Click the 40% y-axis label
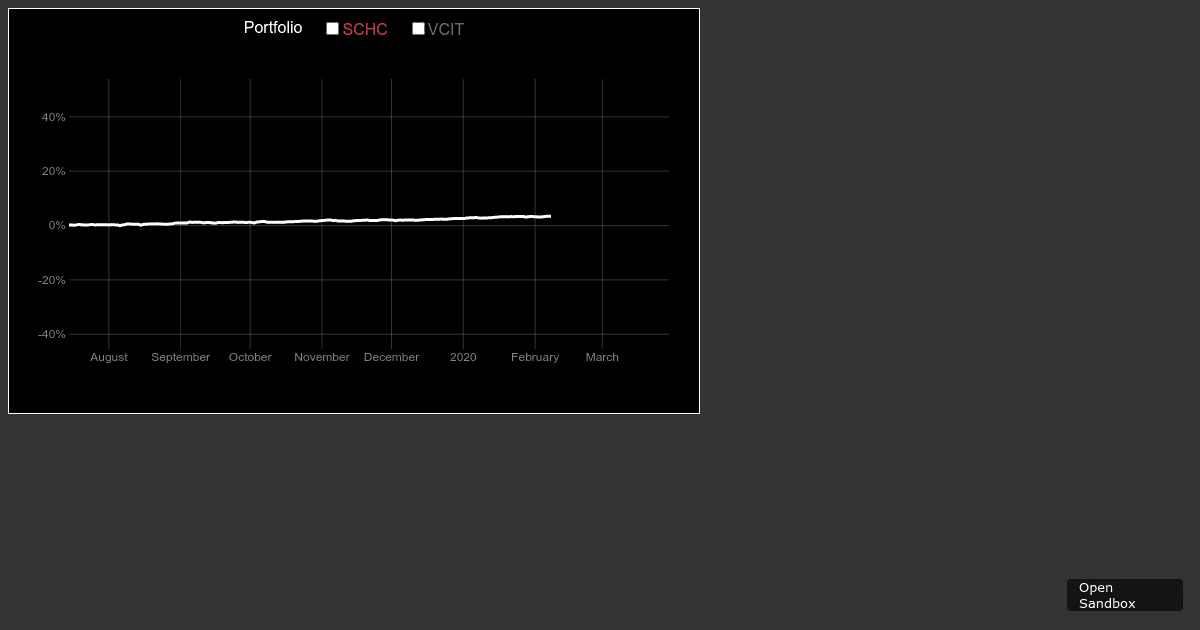This screenshot has width=1200, height=630. [53, 117]
